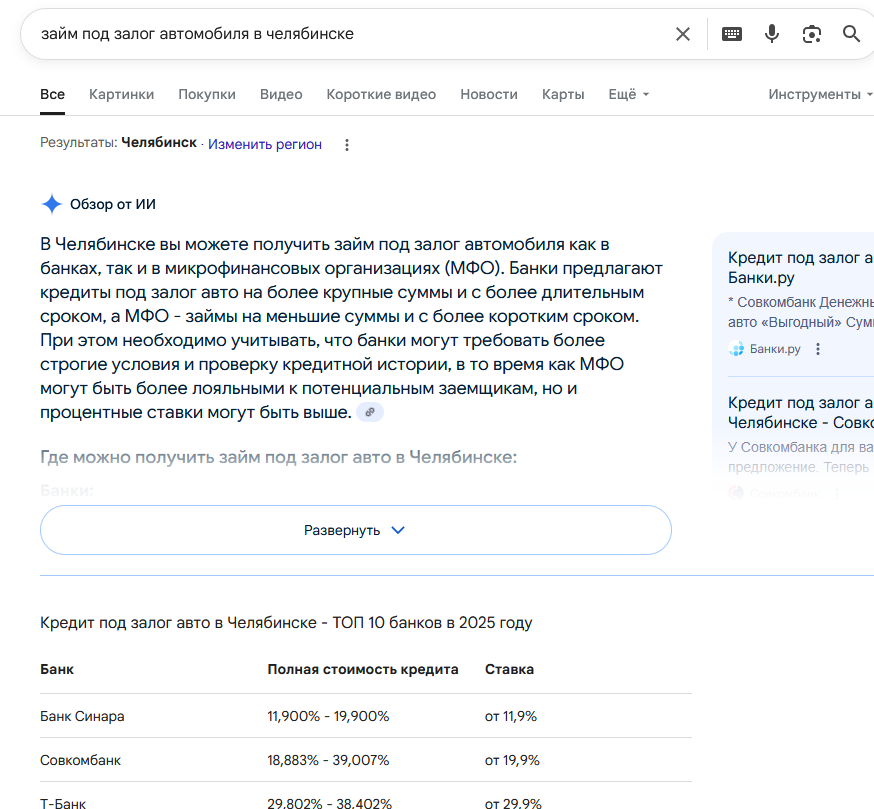Switch to the Видео tab

pos(281,94)
